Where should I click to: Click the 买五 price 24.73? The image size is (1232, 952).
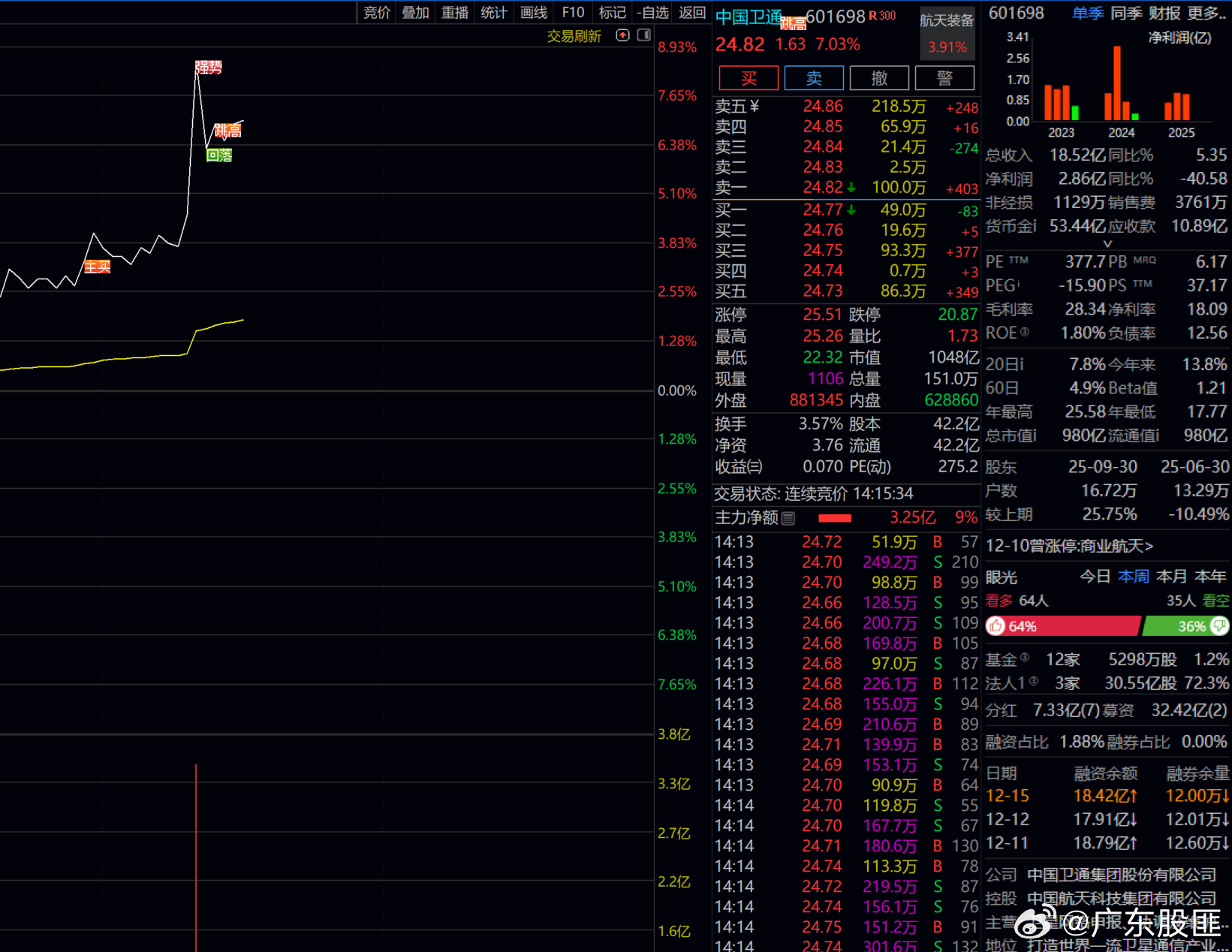pyautogui.click(x=823, y=291)
